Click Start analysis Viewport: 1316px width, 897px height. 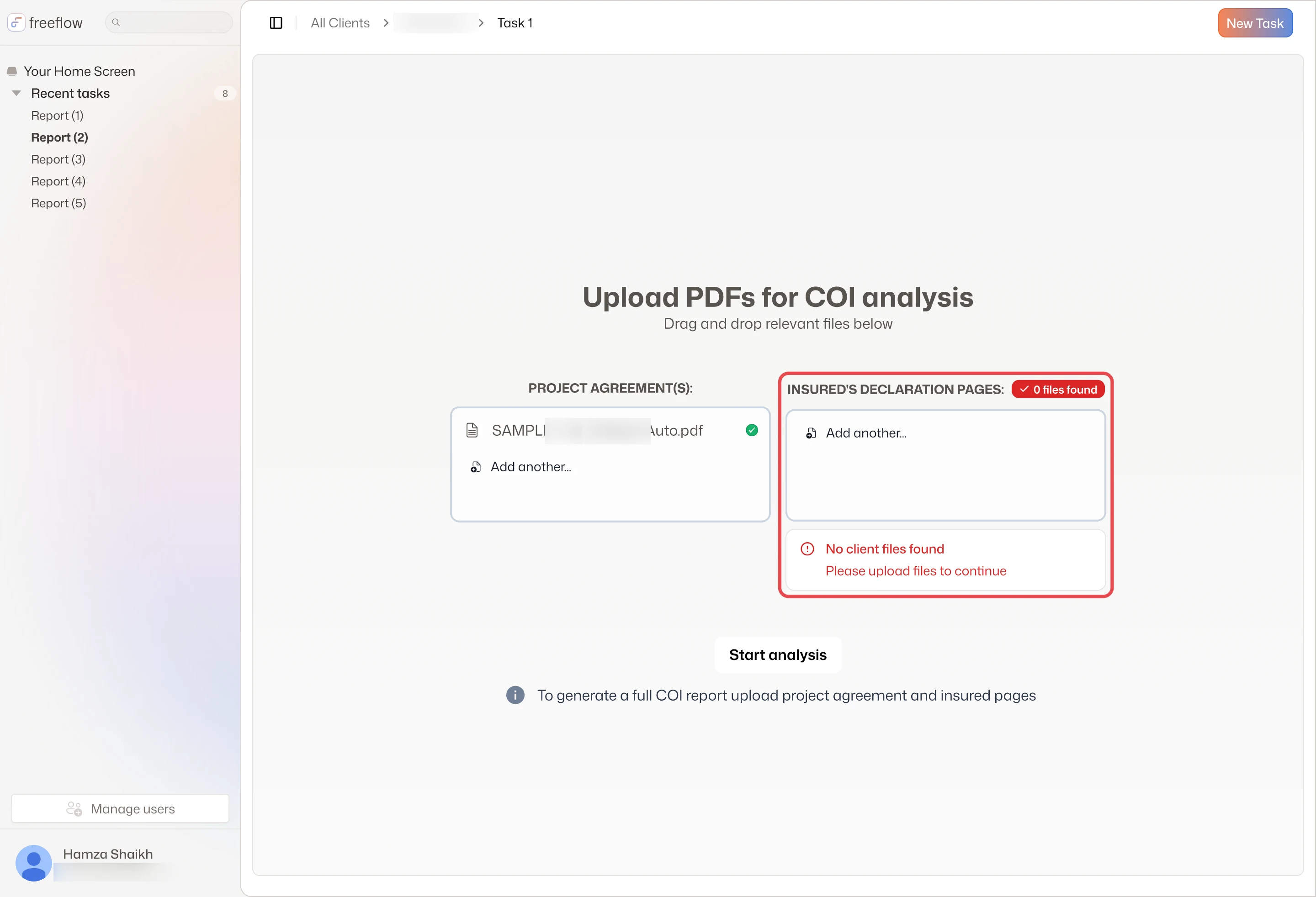coord(777,655)
